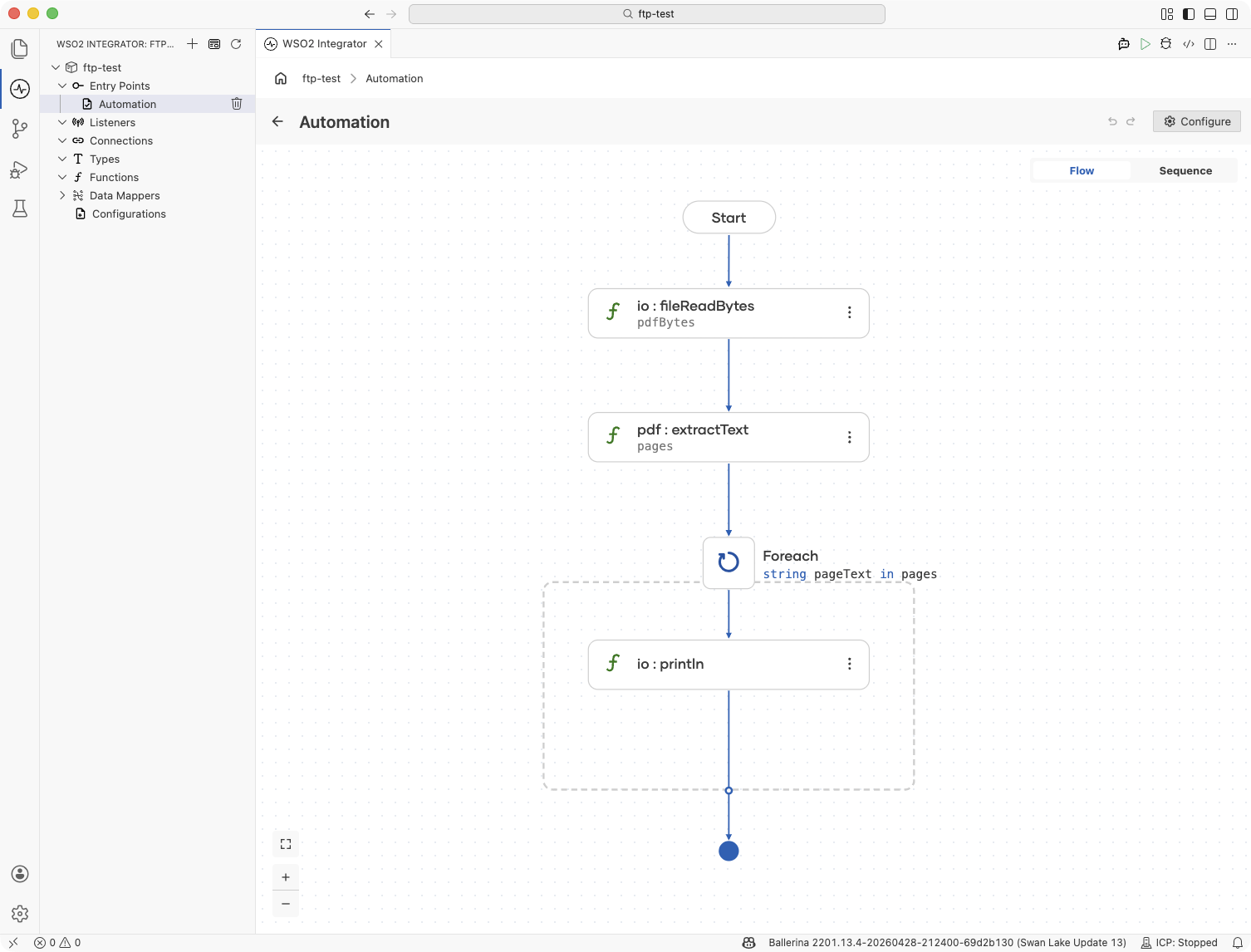Open the Manage gear in the activity bar
1251x952 pixels.
tap(20, 914)
